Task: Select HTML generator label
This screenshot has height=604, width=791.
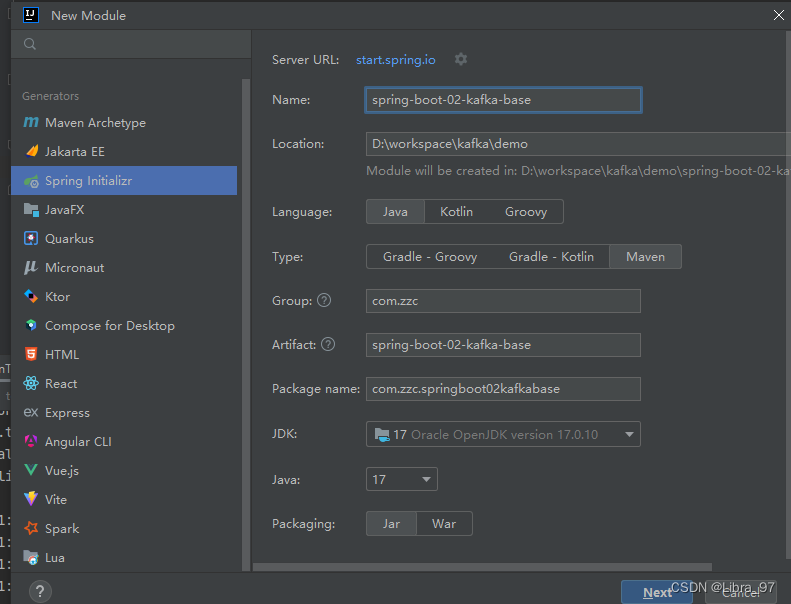Action: pyautogui.click(x=62, y=355)
